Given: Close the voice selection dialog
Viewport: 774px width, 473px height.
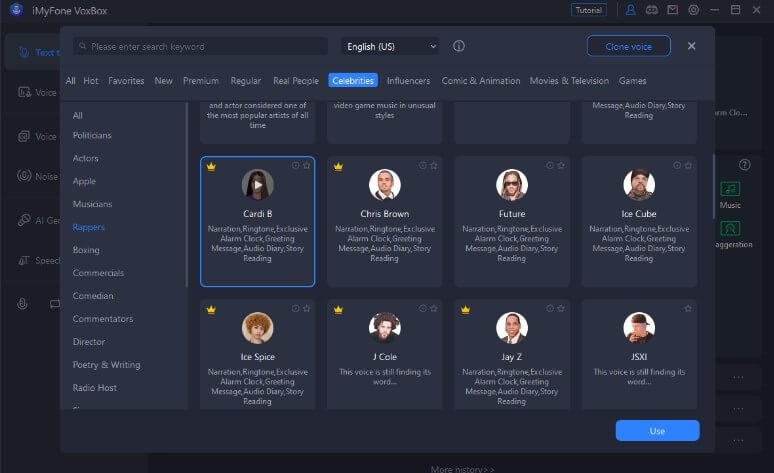Looking at the screenshot, I should (x=692, y=46).
